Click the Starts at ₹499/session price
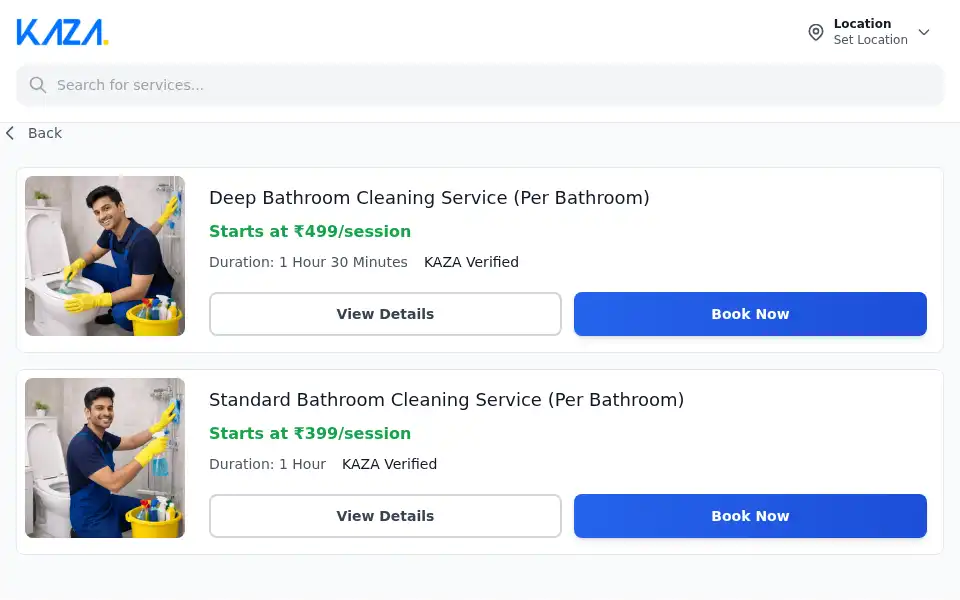Screen dimensions: 960x600 (x=310, y=231)
